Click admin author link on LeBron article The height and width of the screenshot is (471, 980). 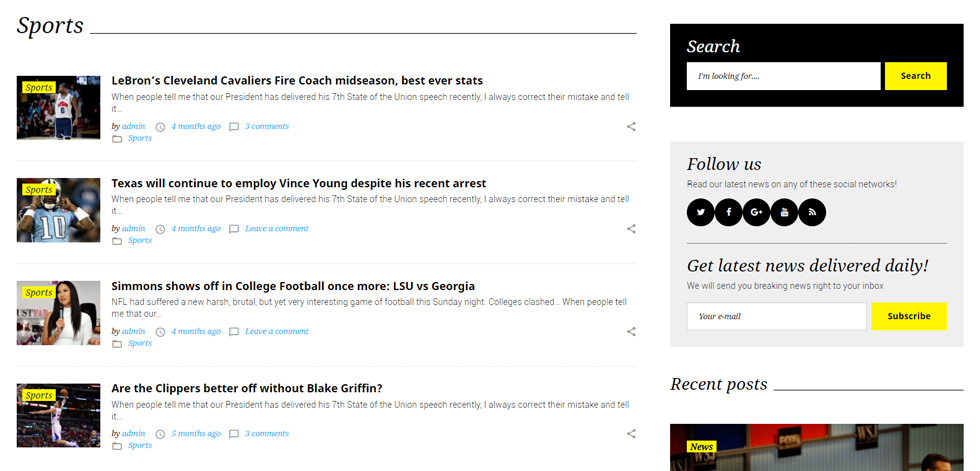pyautogui.click(x=133, y=126)
